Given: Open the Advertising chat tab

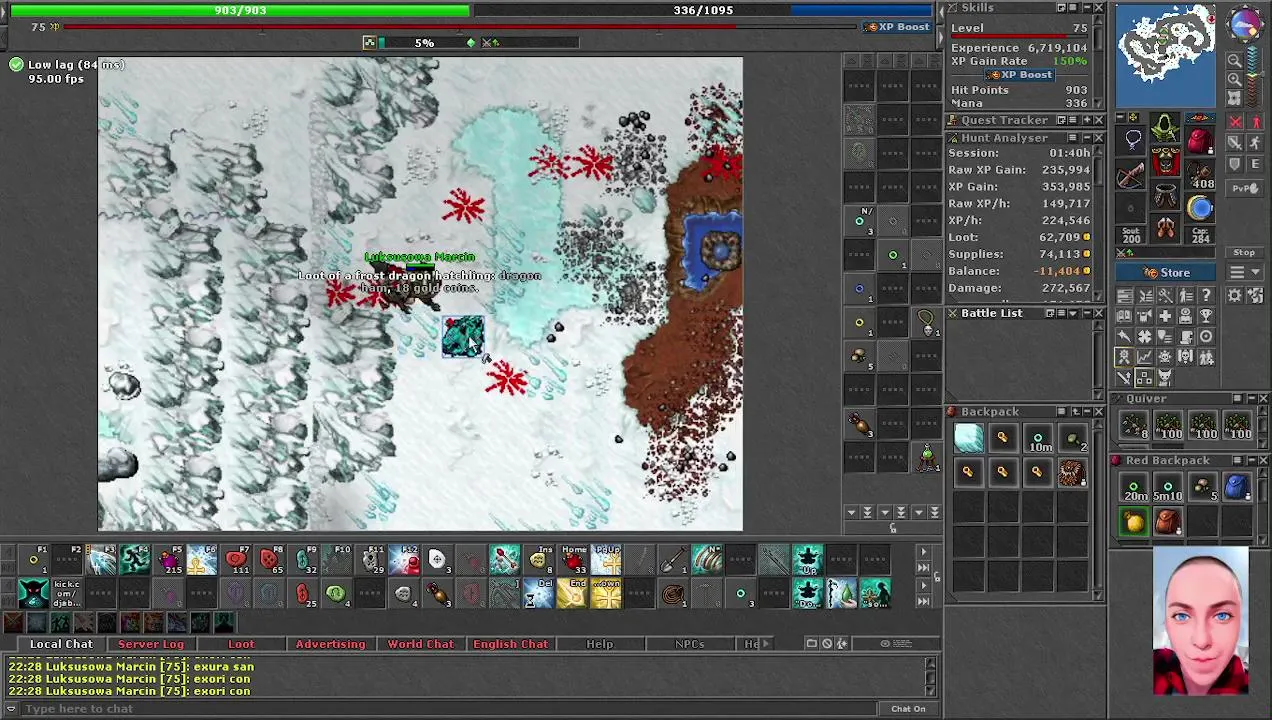Looking at the screenshot, I should coord(330,644).
